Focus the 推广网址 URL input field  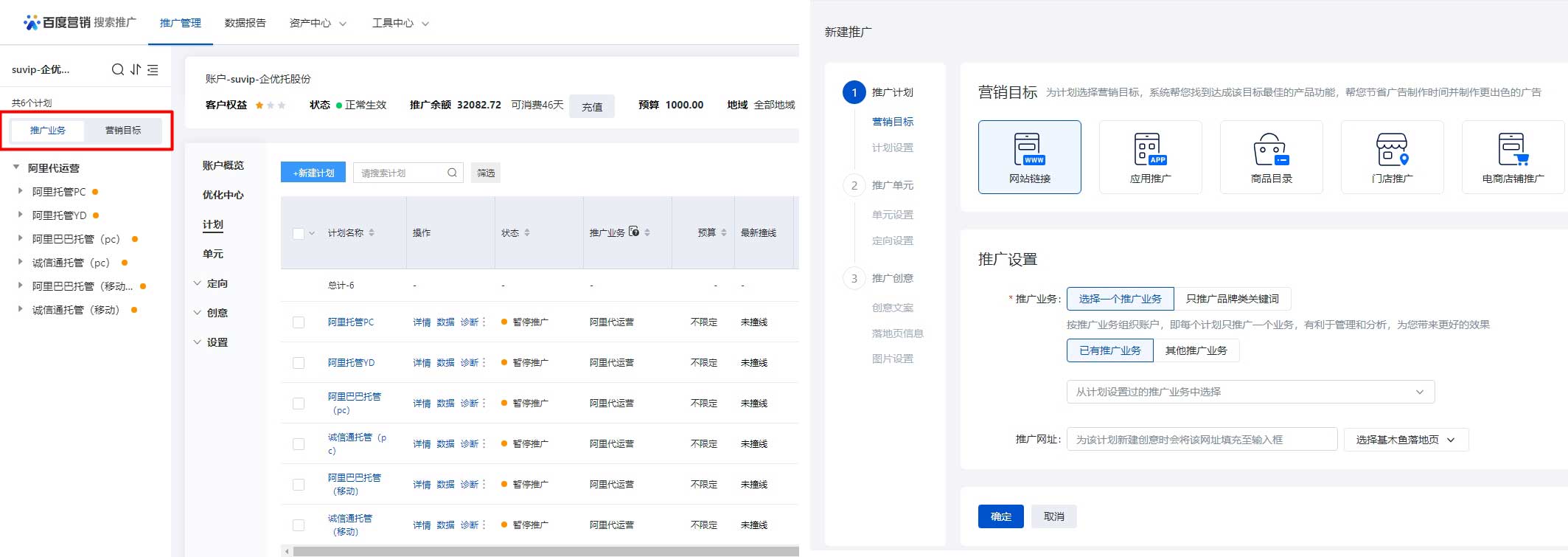click(1202, 440)
